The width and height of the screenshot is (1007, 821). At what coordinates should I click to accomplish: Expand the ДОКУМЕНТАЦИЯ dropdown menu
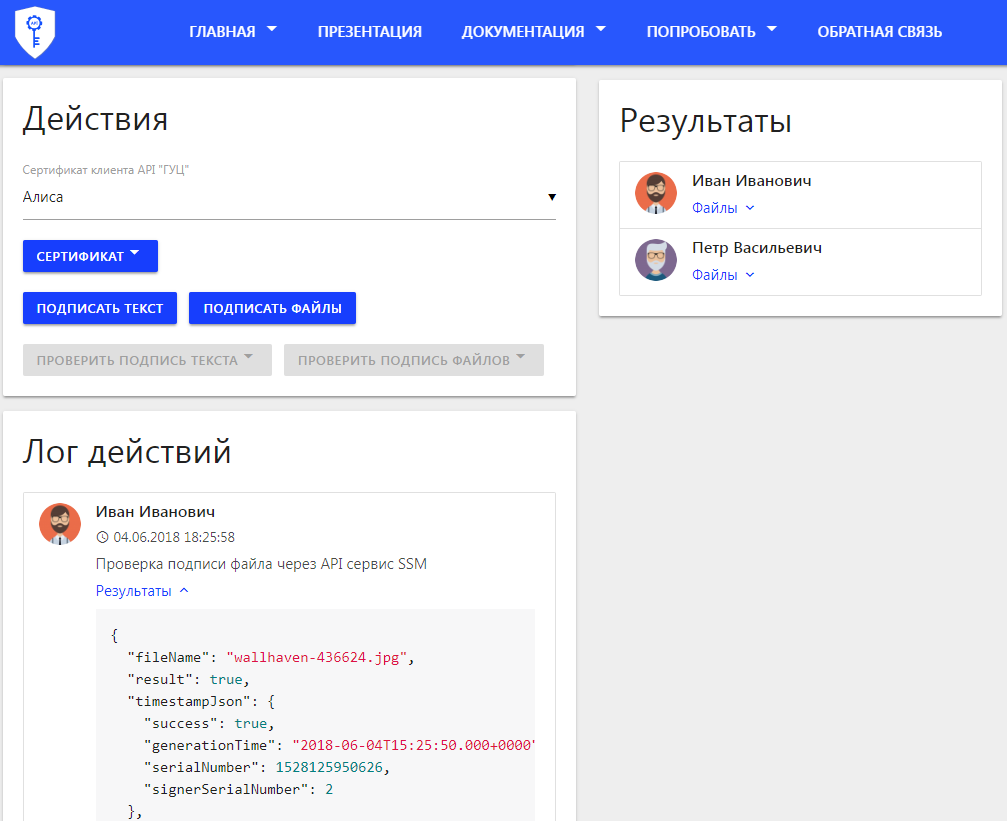click(x=533, y=32)
